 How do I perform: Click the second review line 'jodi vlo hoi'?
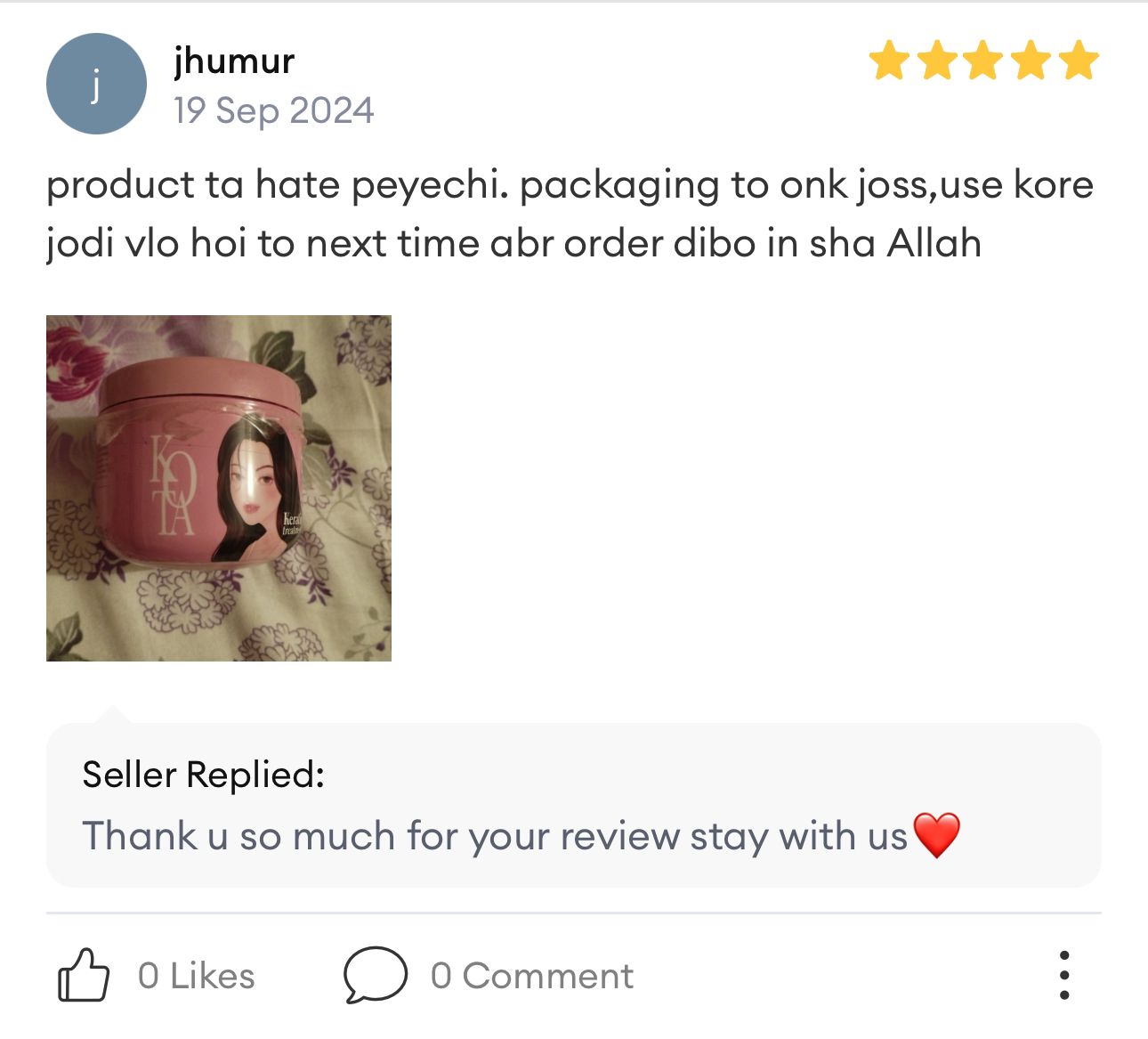point(513,243)
